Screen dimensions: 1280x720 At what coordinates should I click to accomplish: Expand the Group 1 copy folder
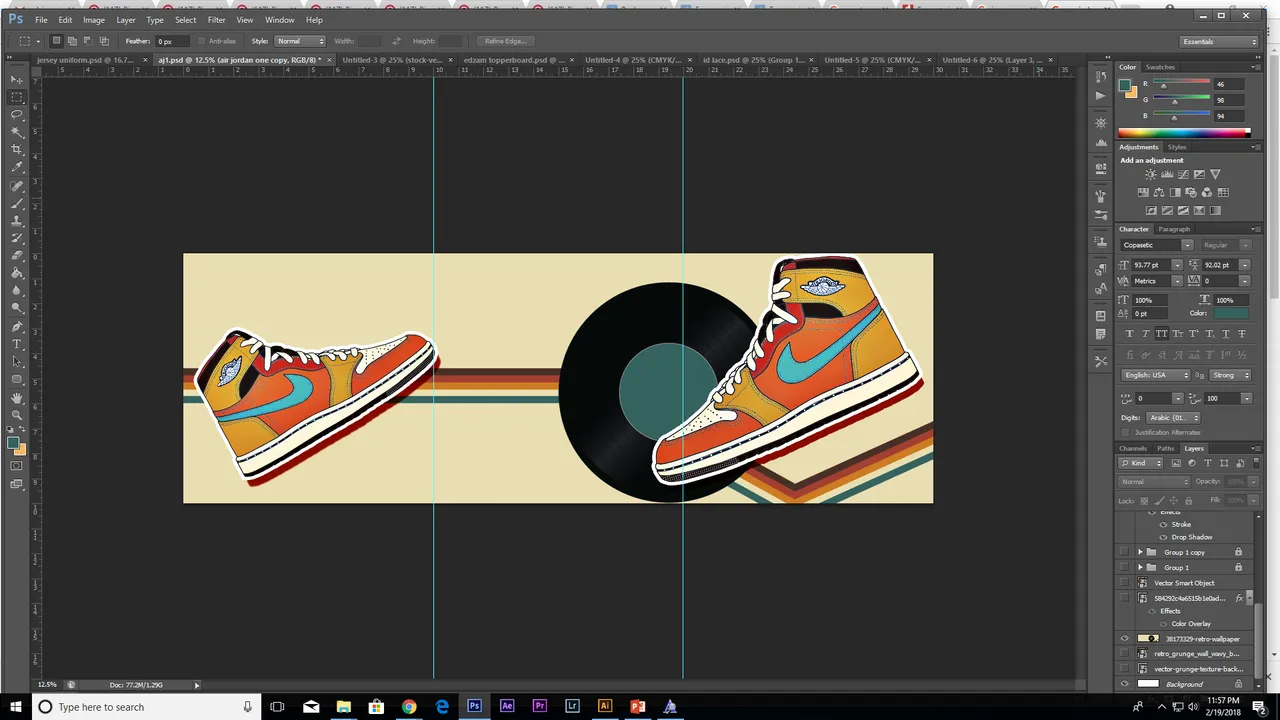click(x=1140, y=552)
